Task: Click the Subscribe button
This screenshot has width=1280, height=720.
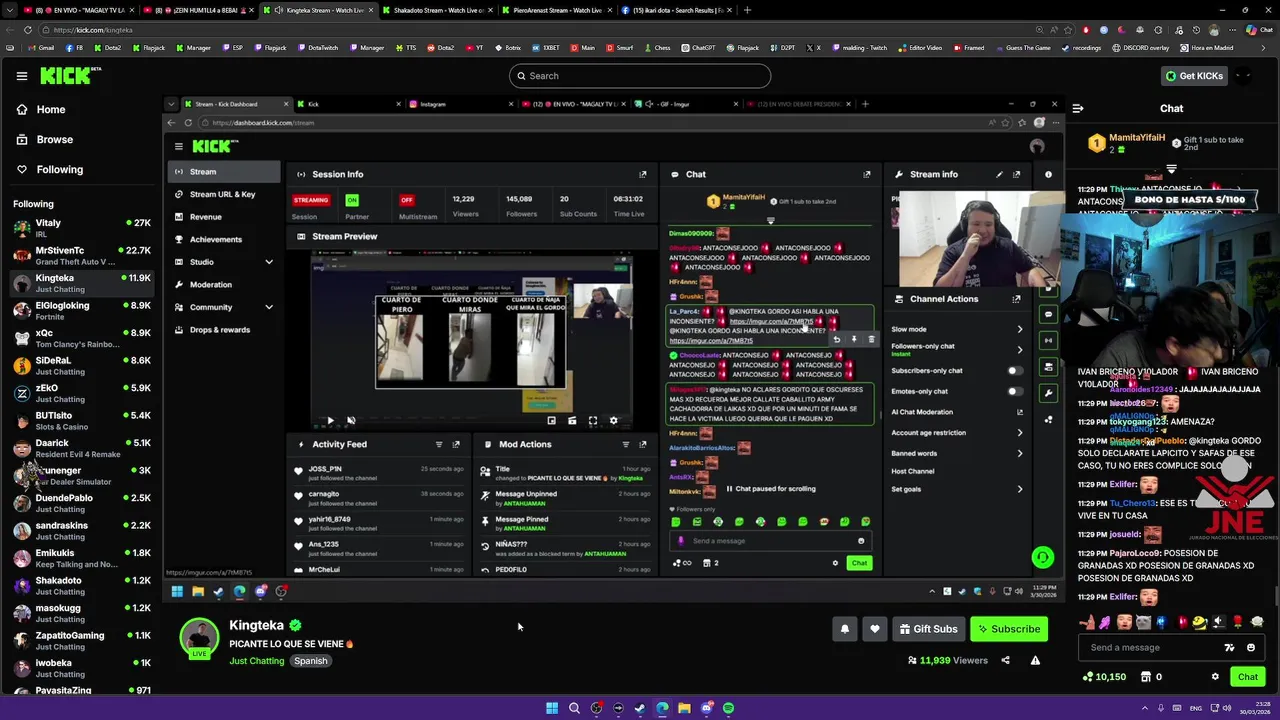Action: tap(1009, 629)
